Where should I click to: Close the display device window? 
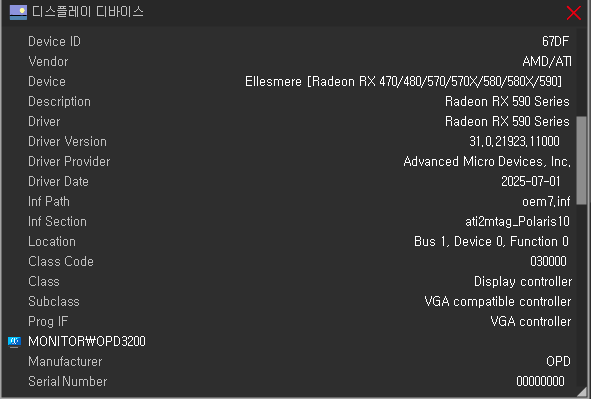point(573,12)
